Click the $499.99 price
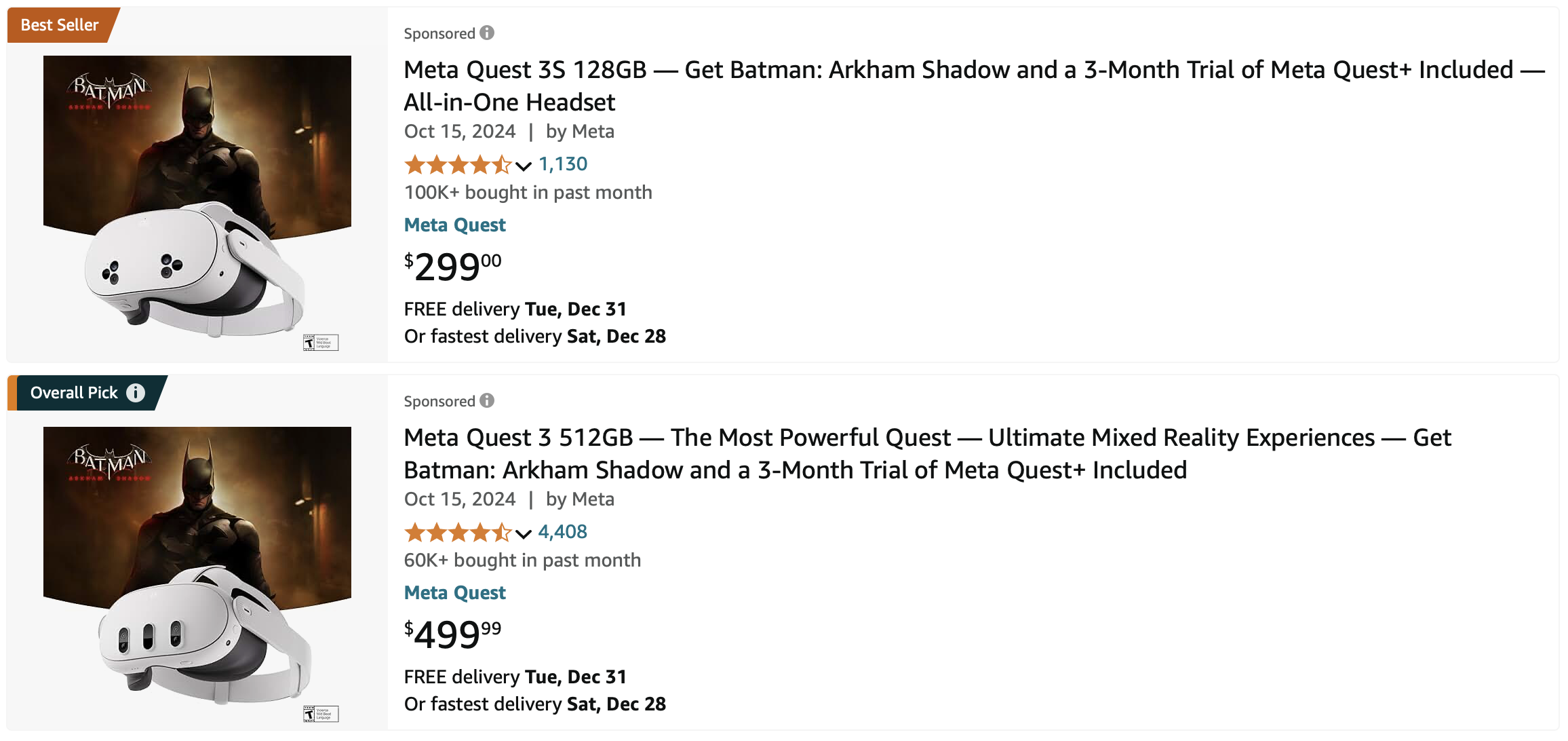1568x741 pixels. pyautogui.click(x=452, y=634)
